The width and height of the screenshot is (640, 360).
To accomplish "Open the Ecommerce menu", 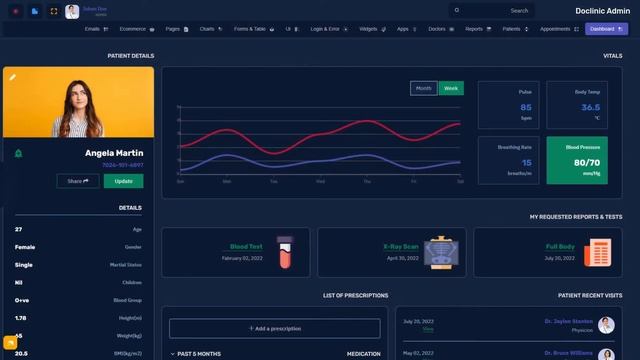I will [137, 29].
